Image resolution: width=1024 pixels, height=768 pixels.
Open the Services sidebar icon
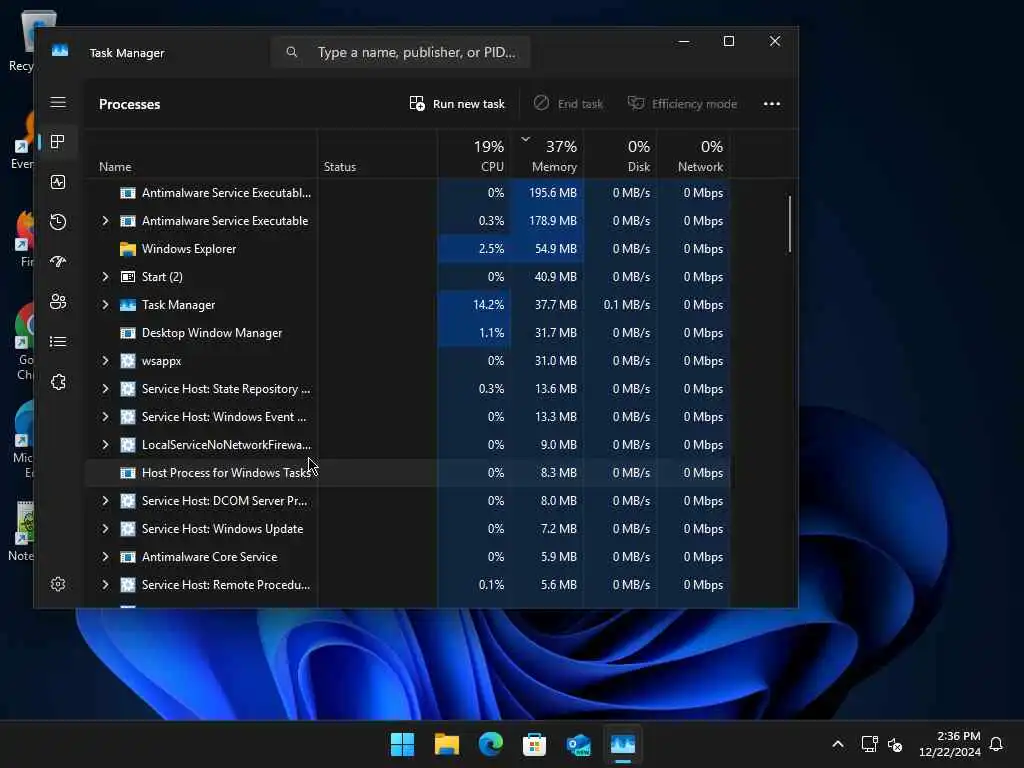58,382
